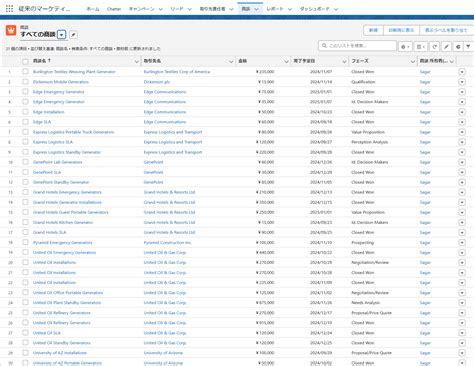
Task: Open the 商談名 column header menu
Action: click(x=136, y=61)
